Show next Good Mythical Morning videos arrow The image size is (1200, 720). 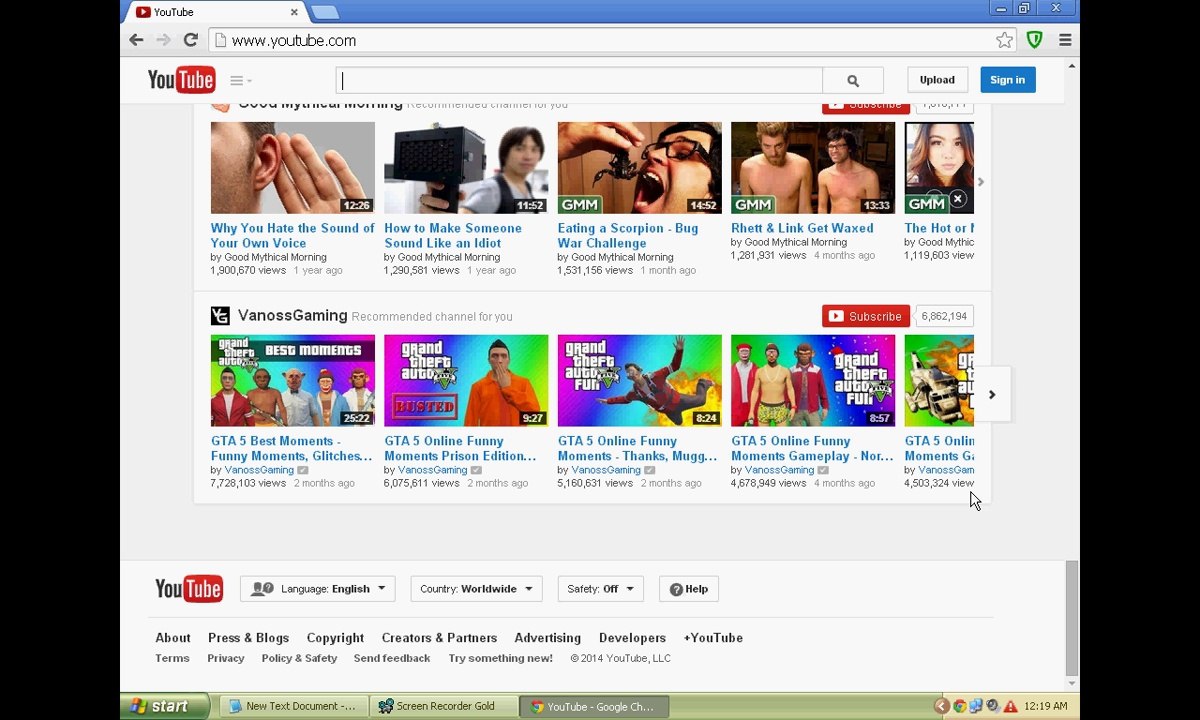tap(981, 182)
